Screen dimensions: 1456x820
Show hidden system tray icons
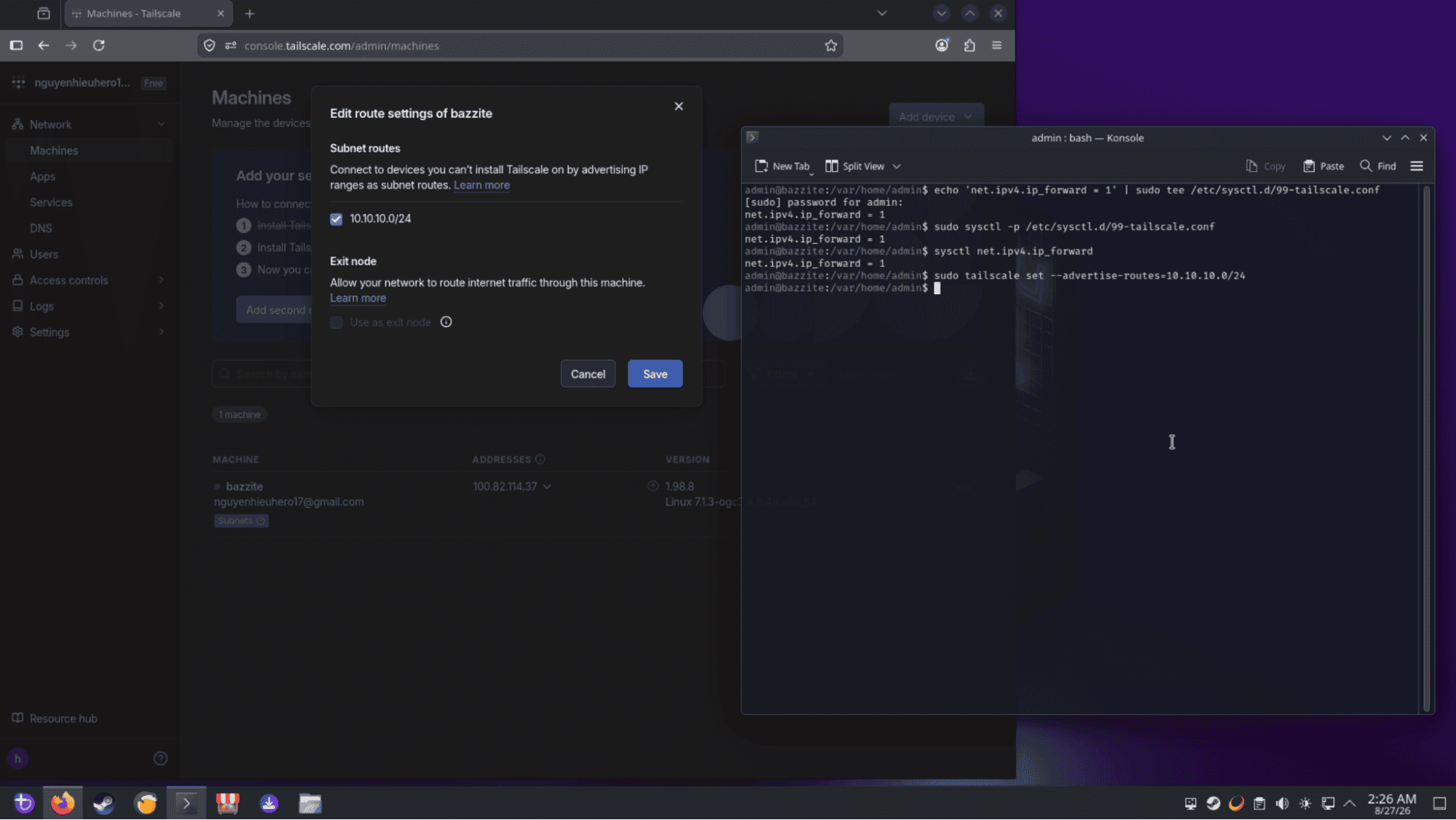(x=1350, y=803)
